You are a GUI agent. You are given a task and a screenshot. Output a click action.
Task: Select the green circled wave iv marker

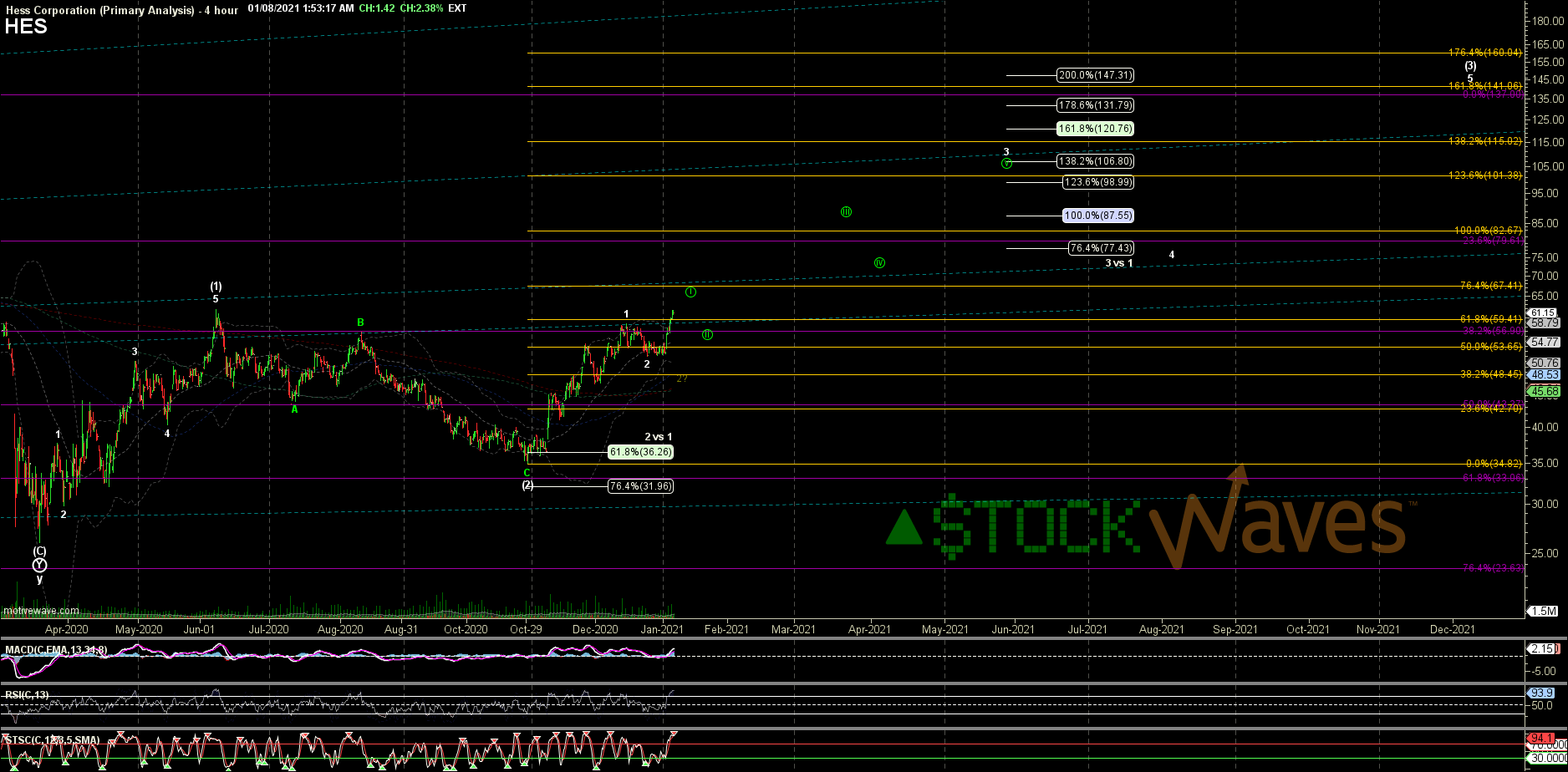tap(879, 263)
